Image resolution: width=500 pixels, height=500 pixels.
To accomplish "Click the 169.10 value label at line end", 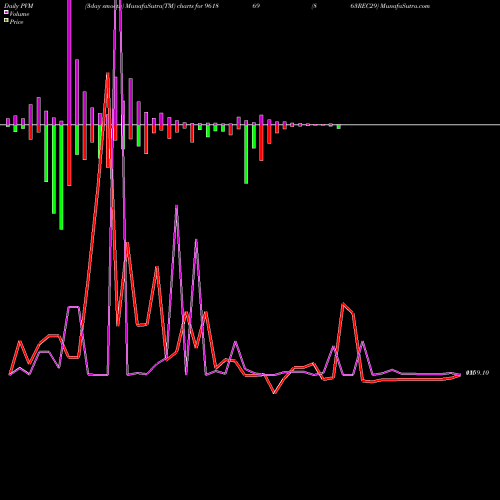I will 478,373.
